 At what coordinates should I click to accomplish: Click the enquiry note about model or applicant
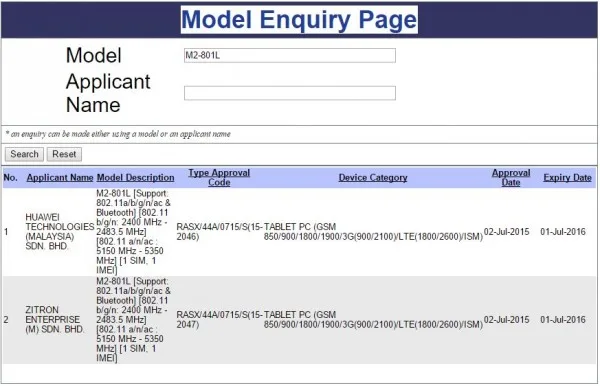[x=118, y=134]
